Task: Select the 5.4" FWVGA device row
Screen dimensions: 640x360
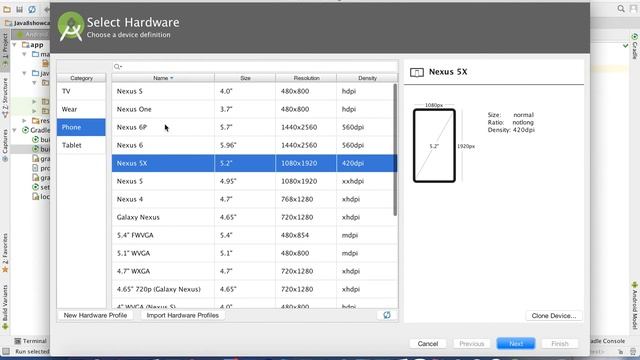Action: pos(254,235)
